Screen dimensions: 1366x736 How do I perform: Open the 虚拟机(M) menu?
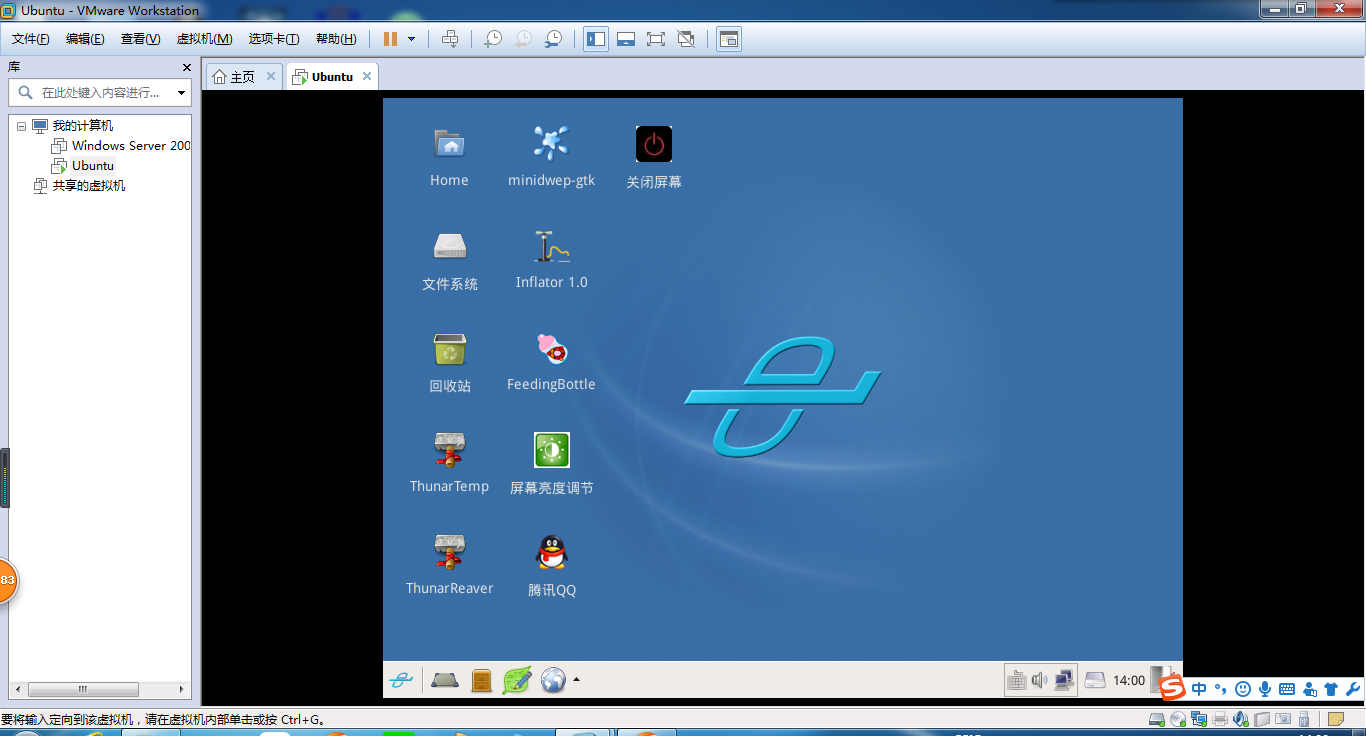204,39
